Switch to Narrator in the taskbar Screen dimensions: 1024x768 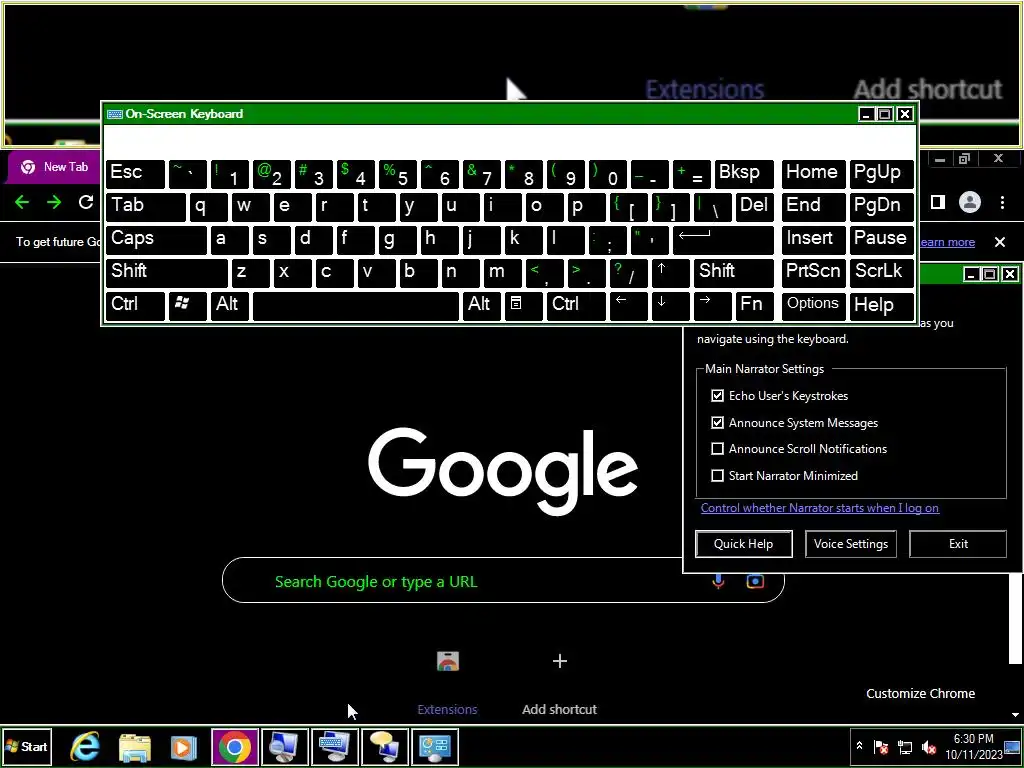[x=385, y=747]
